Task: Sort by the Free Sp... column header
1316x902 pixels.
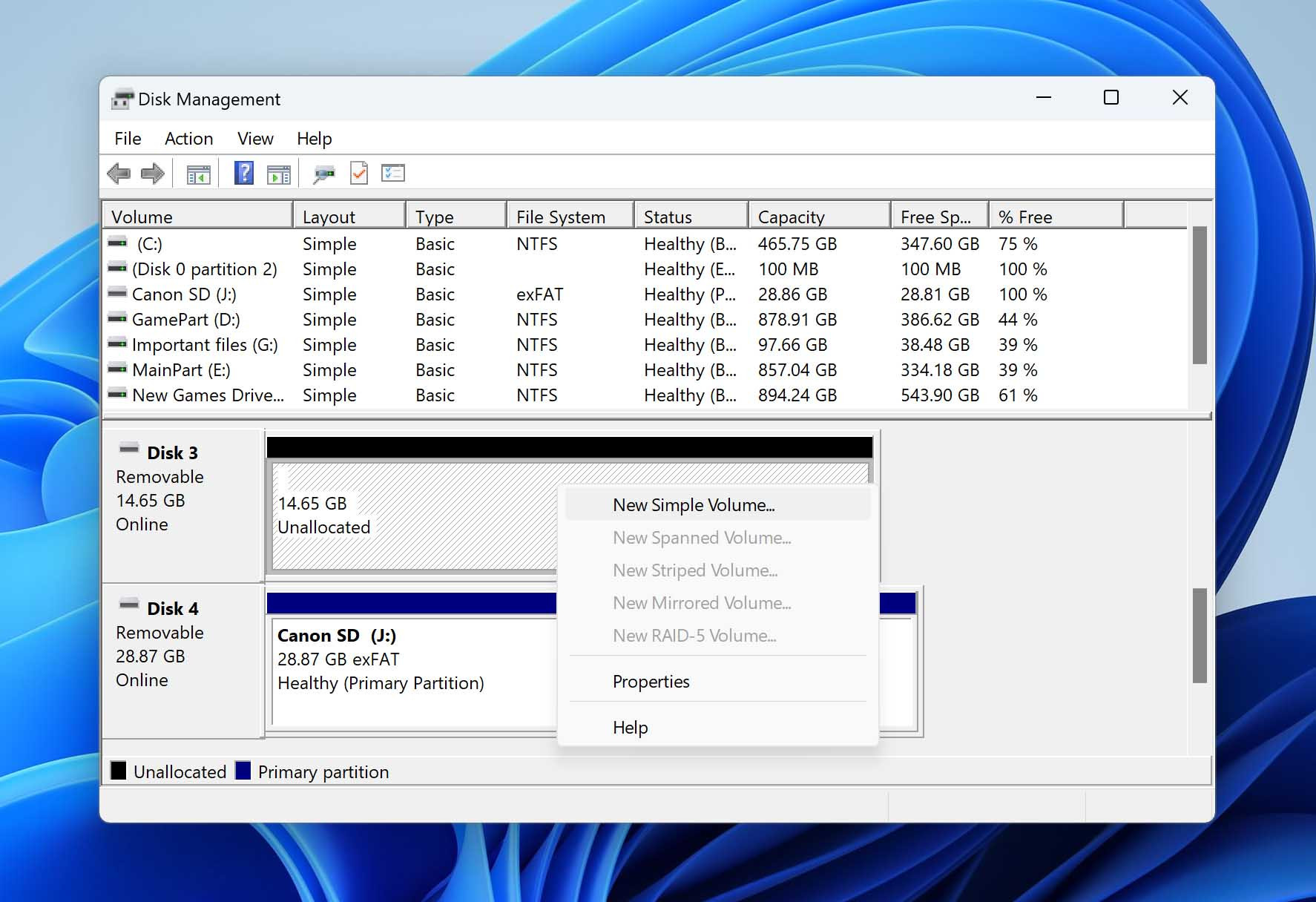Action: click(940, 217)
